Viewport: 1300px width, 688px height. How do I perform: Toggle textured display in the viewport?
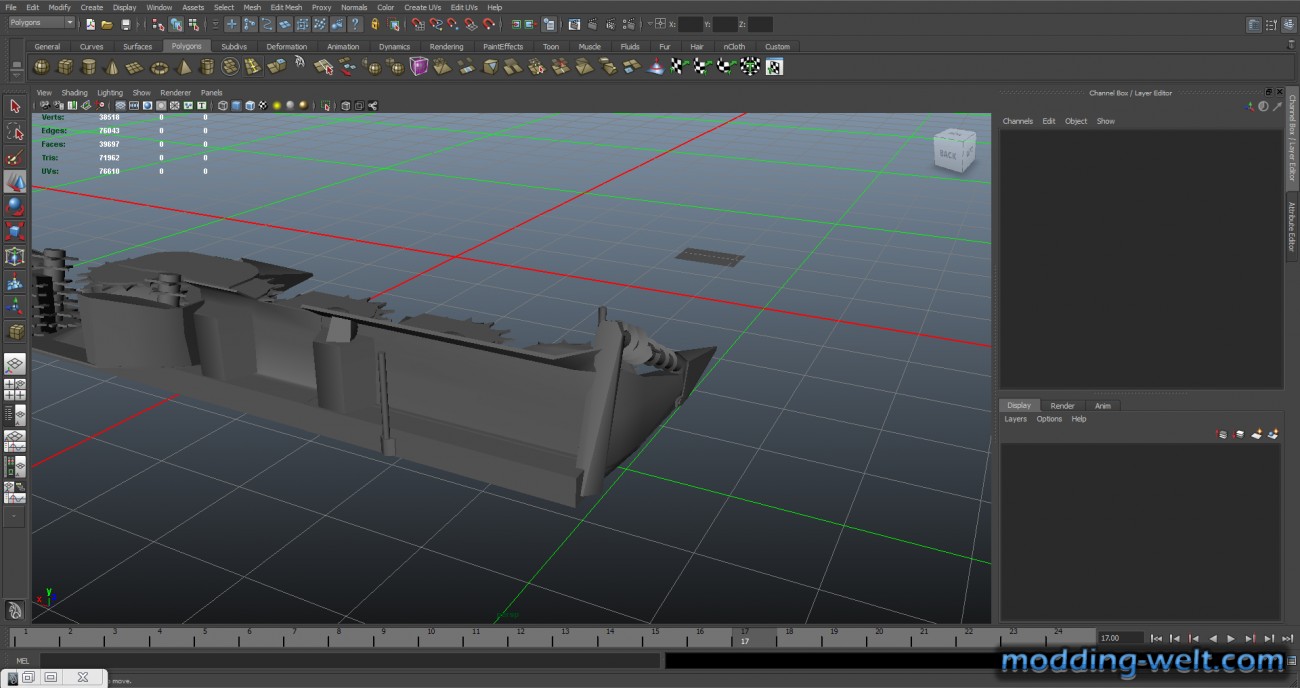pyautogui.click(x=263, y=106)
